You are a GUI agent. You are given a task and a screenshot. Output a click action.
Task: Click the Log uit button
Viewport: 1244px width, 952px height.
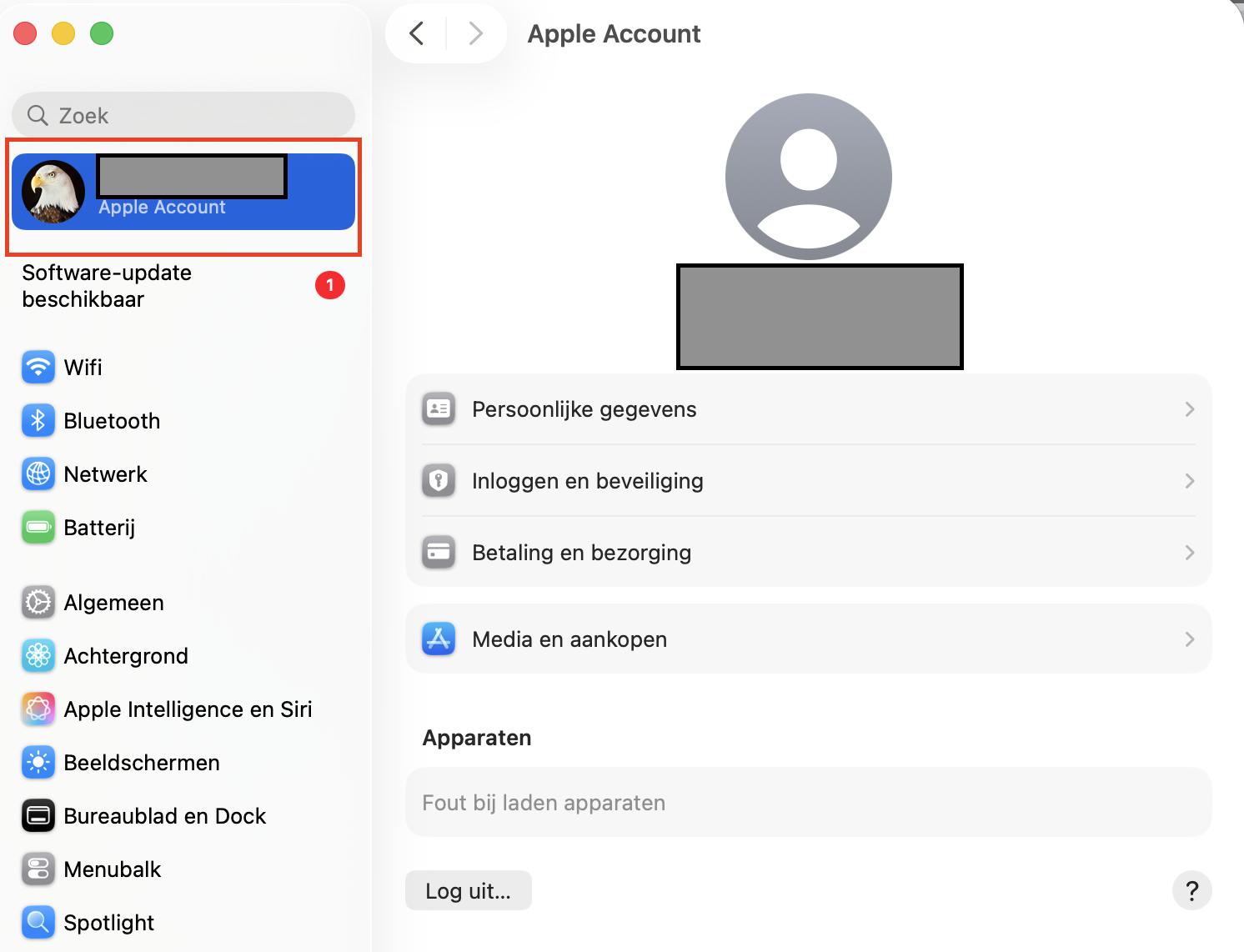468,890
